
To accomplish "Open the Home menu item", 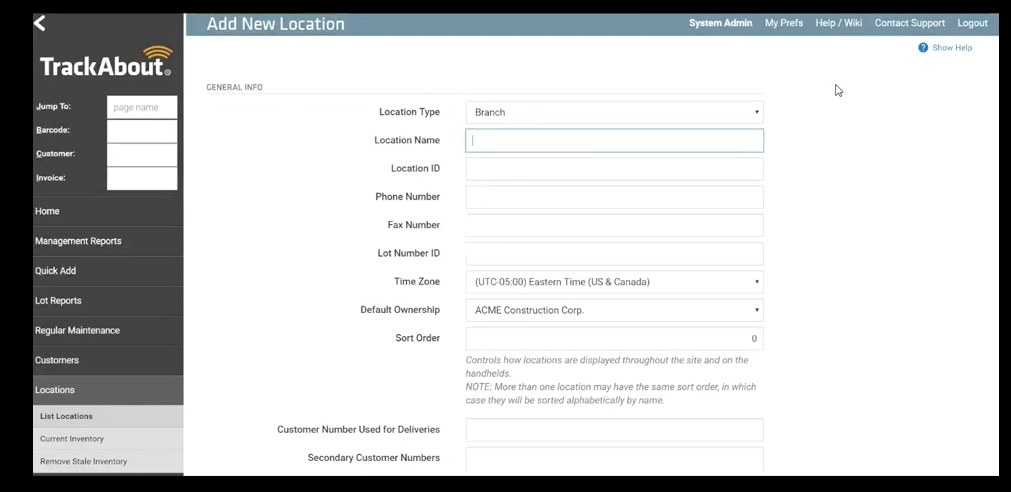I will pyautogui.click(x=108, y=212).
